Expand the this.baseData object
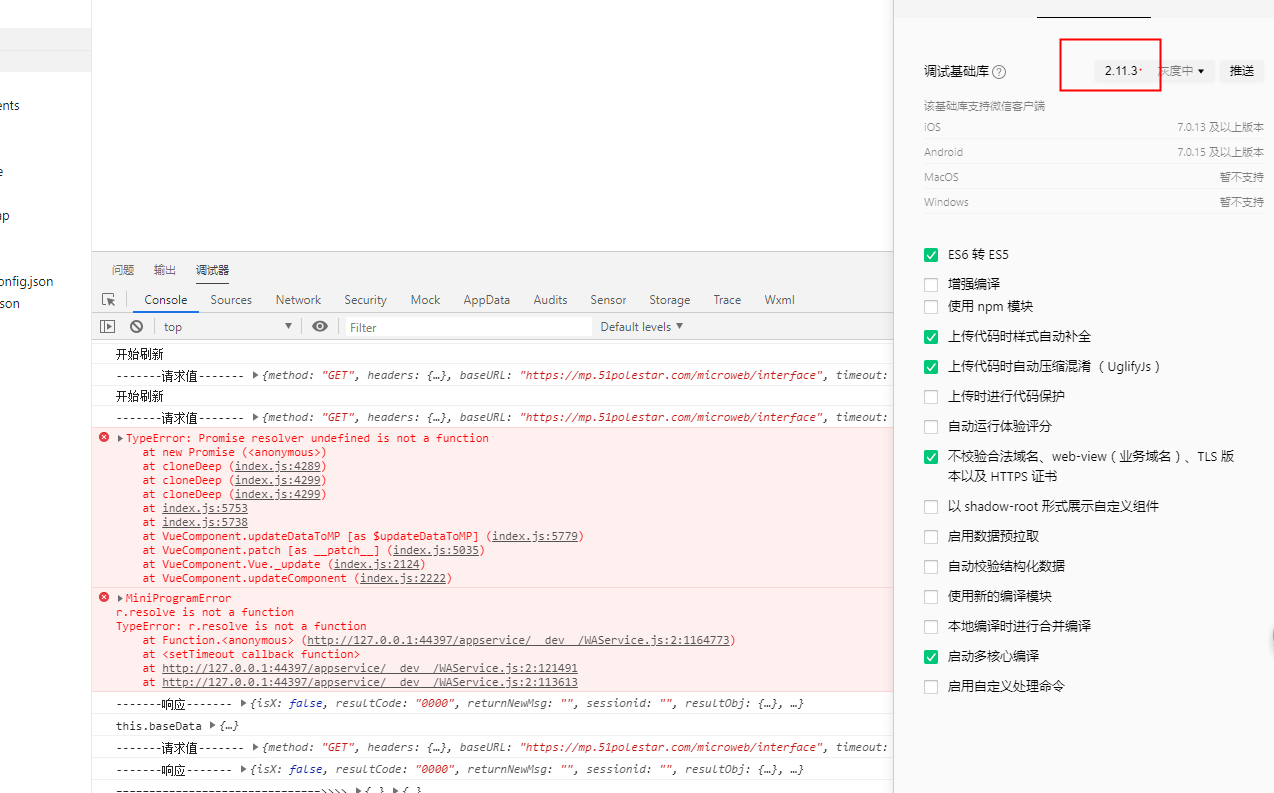 [212, 726]
